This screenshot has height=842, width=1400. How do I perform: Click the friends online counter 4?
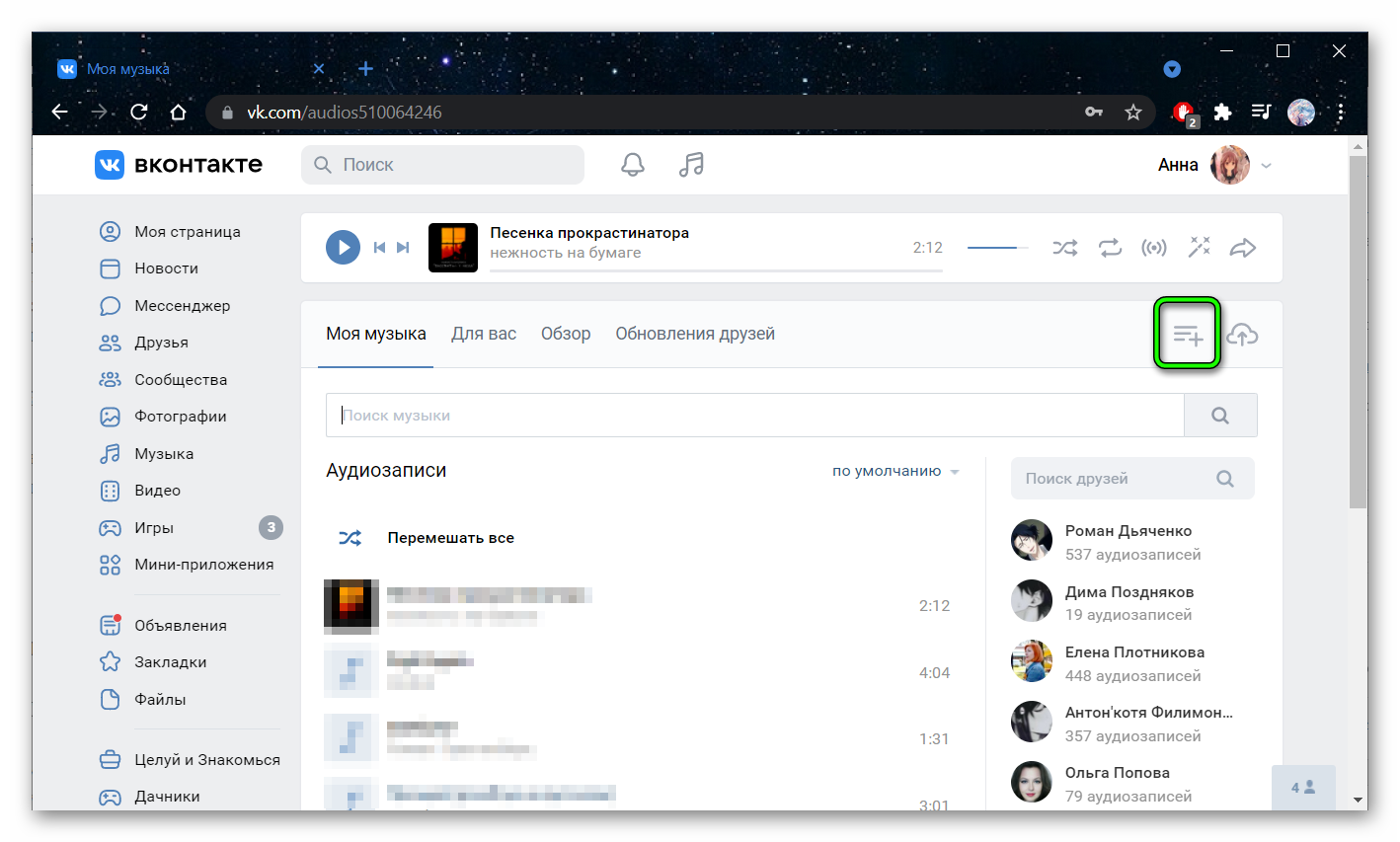[x=1303, y=787]
